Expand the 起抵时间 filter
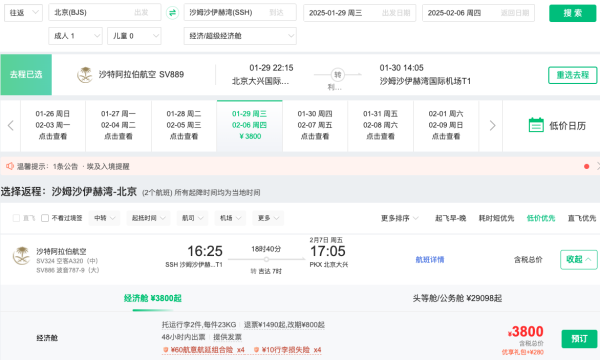This screenshot has width=600, height=360. 148,218
